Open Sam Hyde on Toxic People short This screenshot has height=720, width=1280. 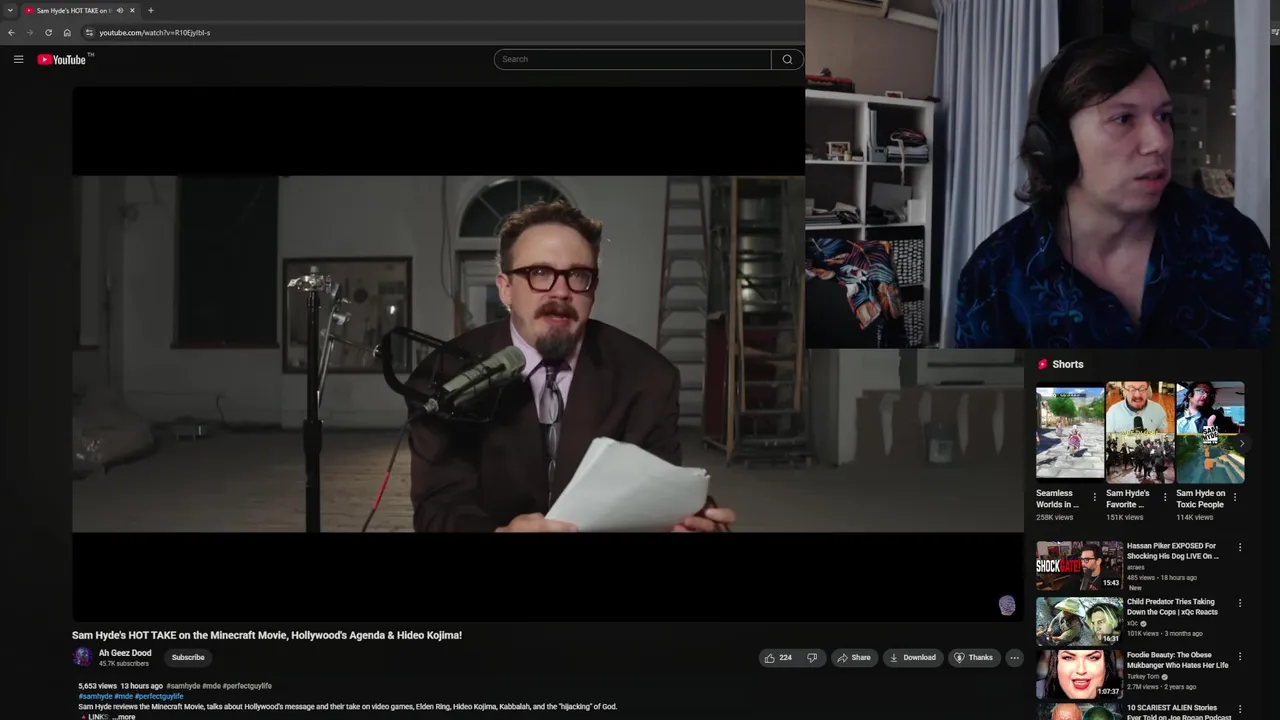(x=1210, y=432)
